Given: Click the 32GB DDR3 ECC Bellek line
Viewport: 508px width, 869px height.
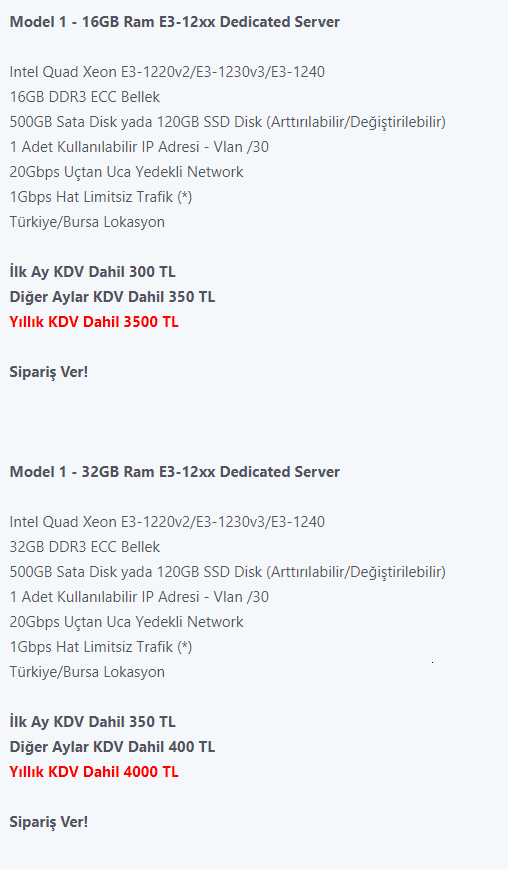Looking at the screenshot, I should click(85, 547).
